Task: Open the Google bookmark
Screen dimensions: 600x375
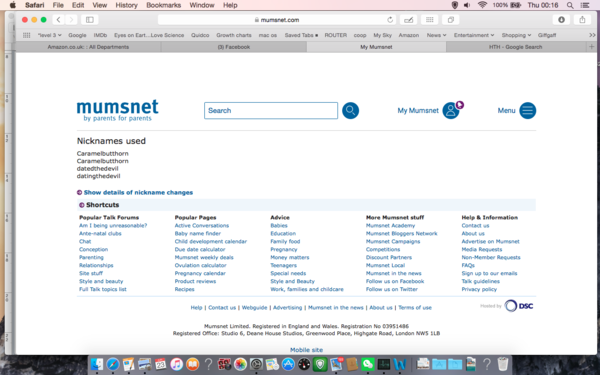Action: point(77,35)
